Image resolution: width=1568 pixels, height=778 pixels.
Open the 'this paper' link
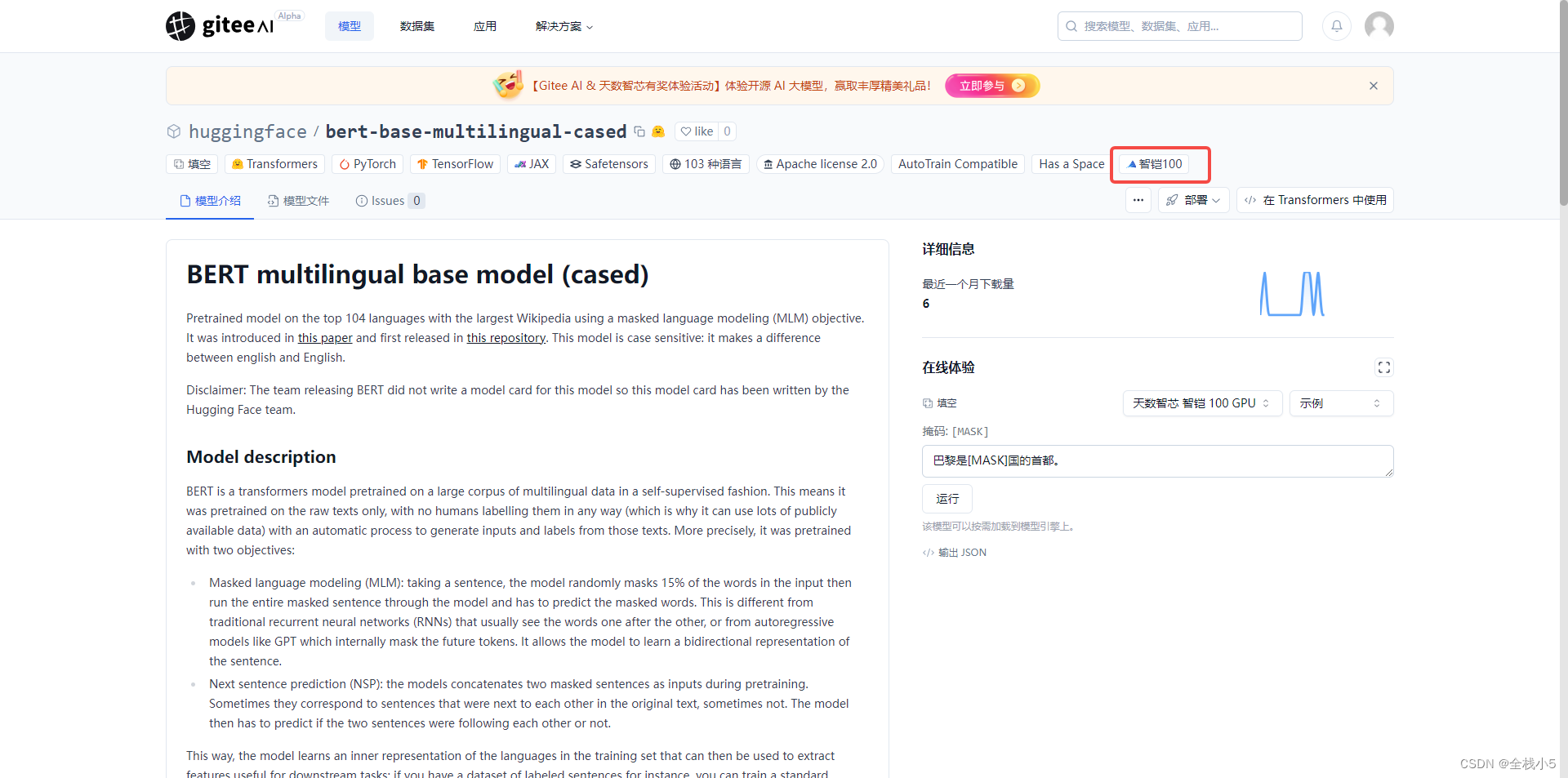click(x=325, y=338)
